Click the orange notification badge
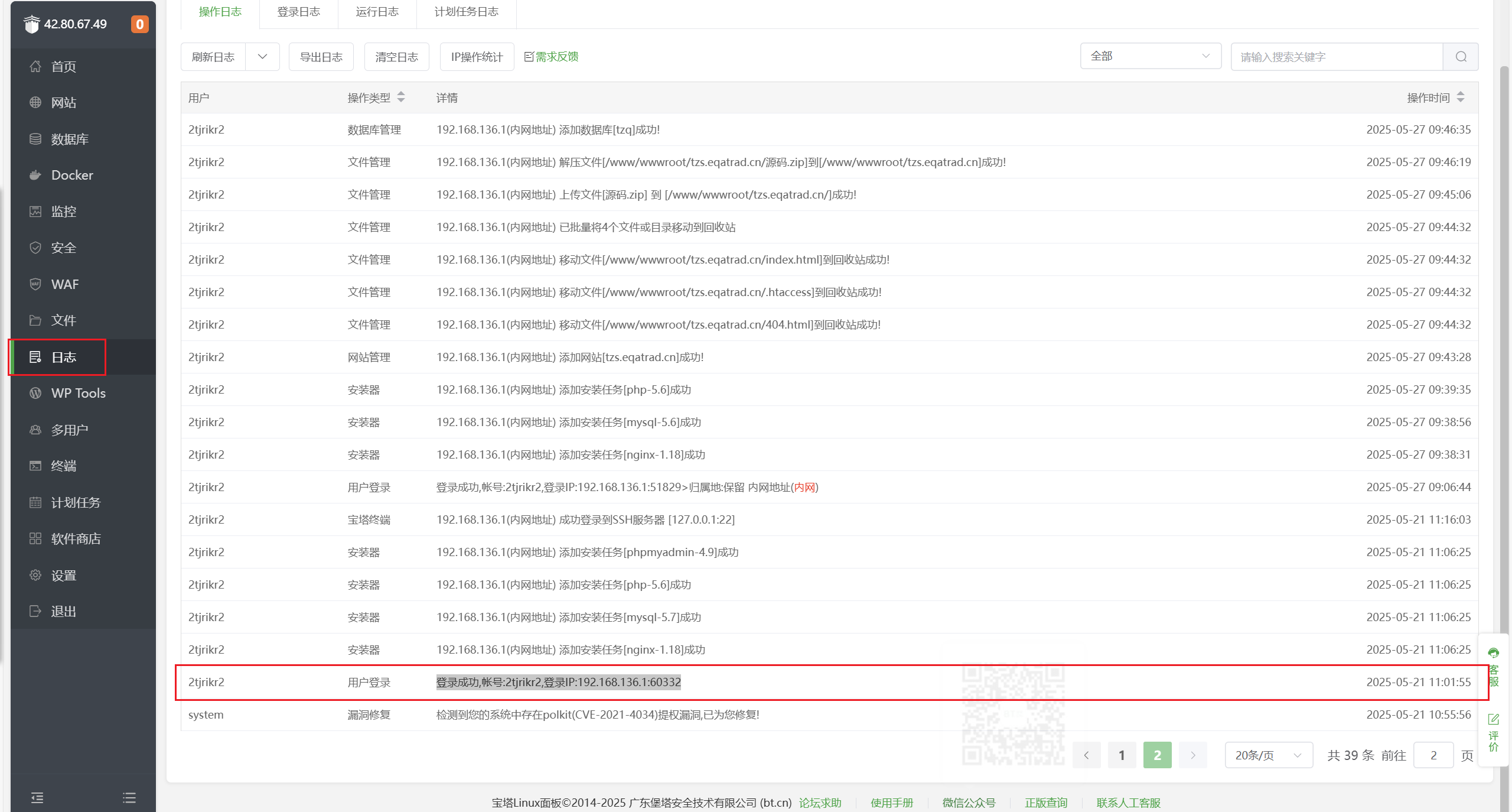Screen dimensions: 1512x812 pos(139,24)
